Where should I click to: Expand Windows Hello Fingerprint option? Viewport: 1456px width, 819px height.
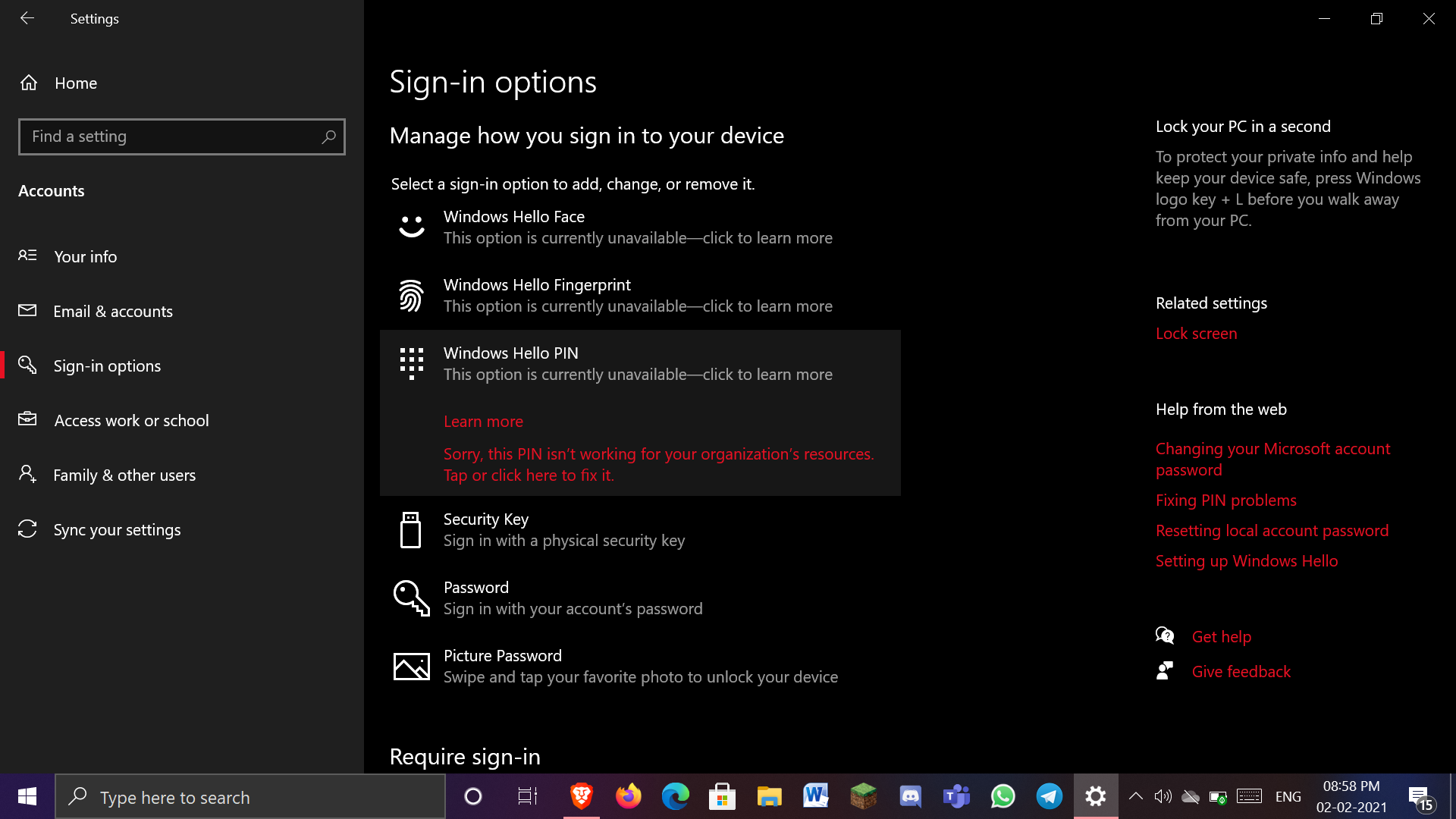point(640,296)
